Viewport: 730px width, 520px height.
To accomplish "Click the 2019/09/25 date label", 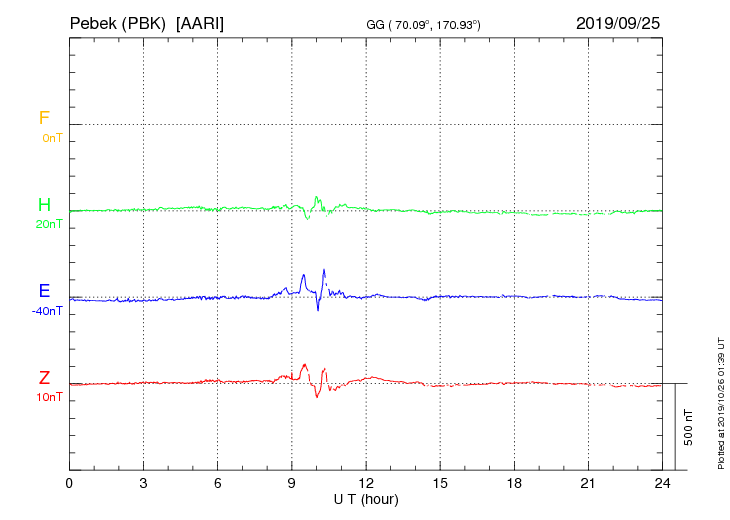I will click(x=618, y=23).
